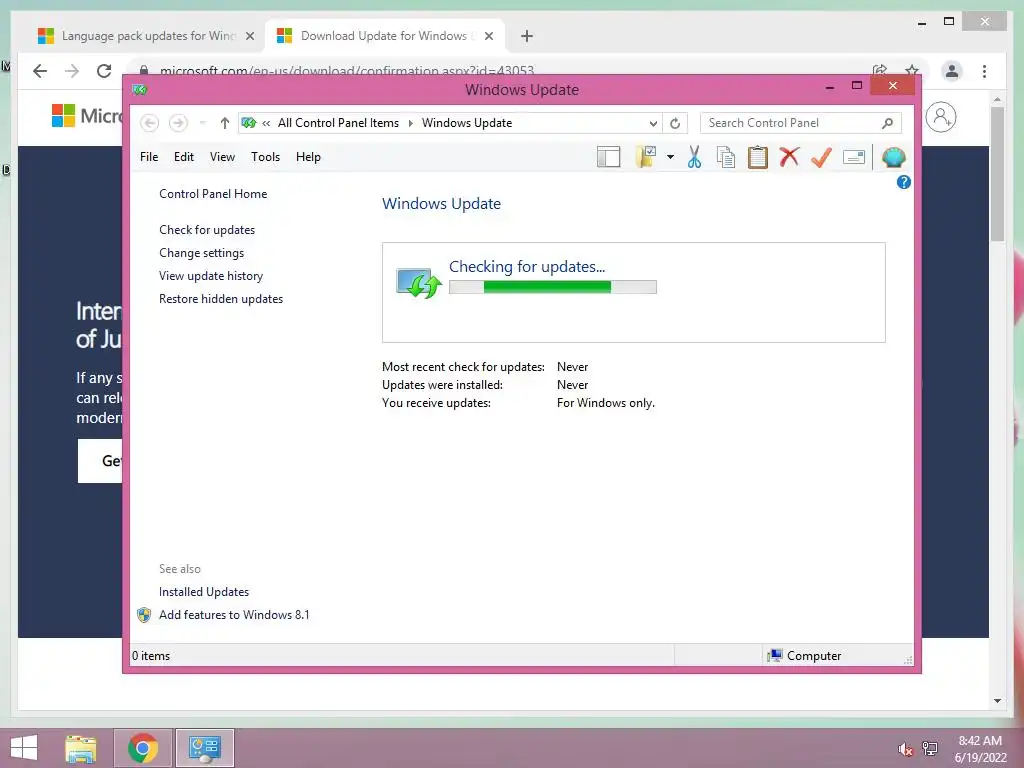
Task: Click the magnifier icon in search box
Action: 887,123
